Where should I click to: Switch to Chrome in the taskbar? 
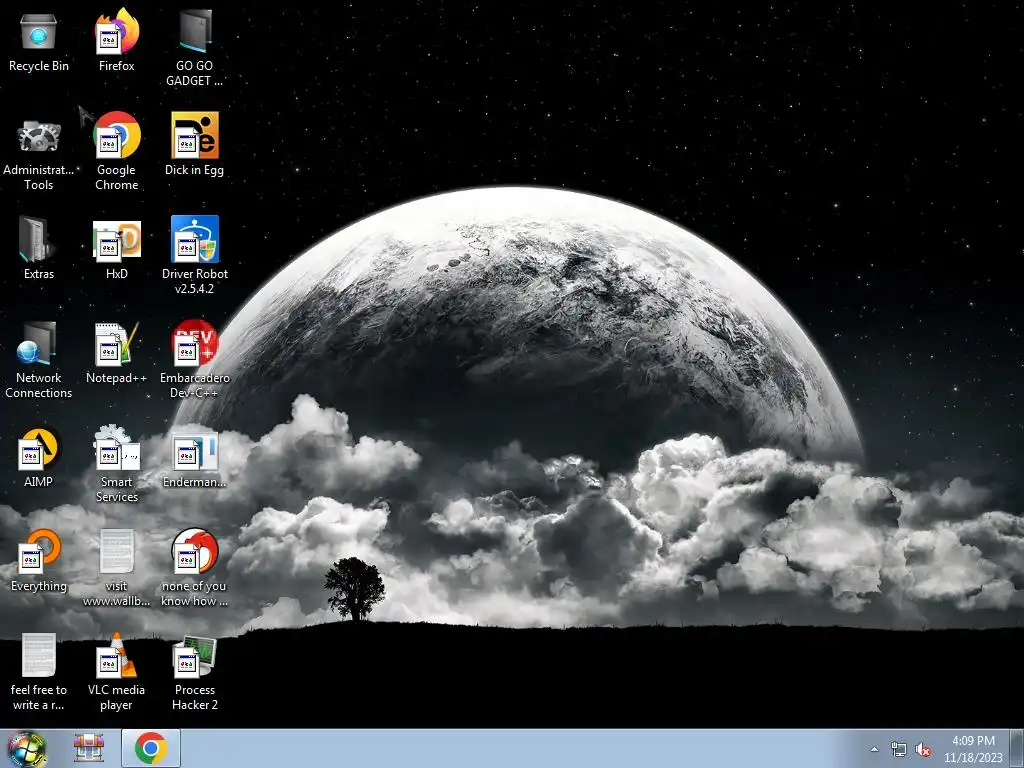[151, 748]
